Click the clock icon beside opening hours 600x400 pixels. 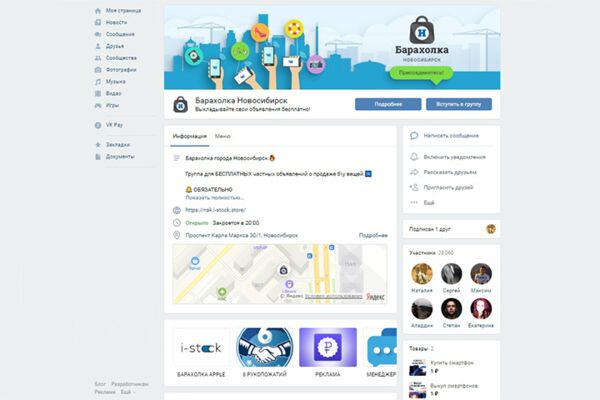(x=177, y=223)
